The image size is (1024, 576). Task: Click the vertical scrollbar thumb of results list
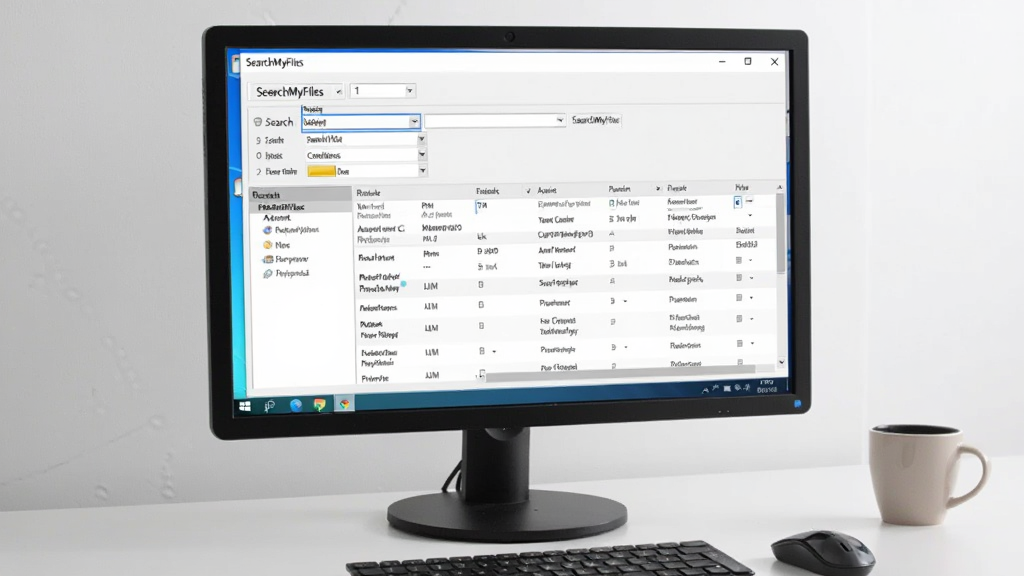click(x=780, y=232)
